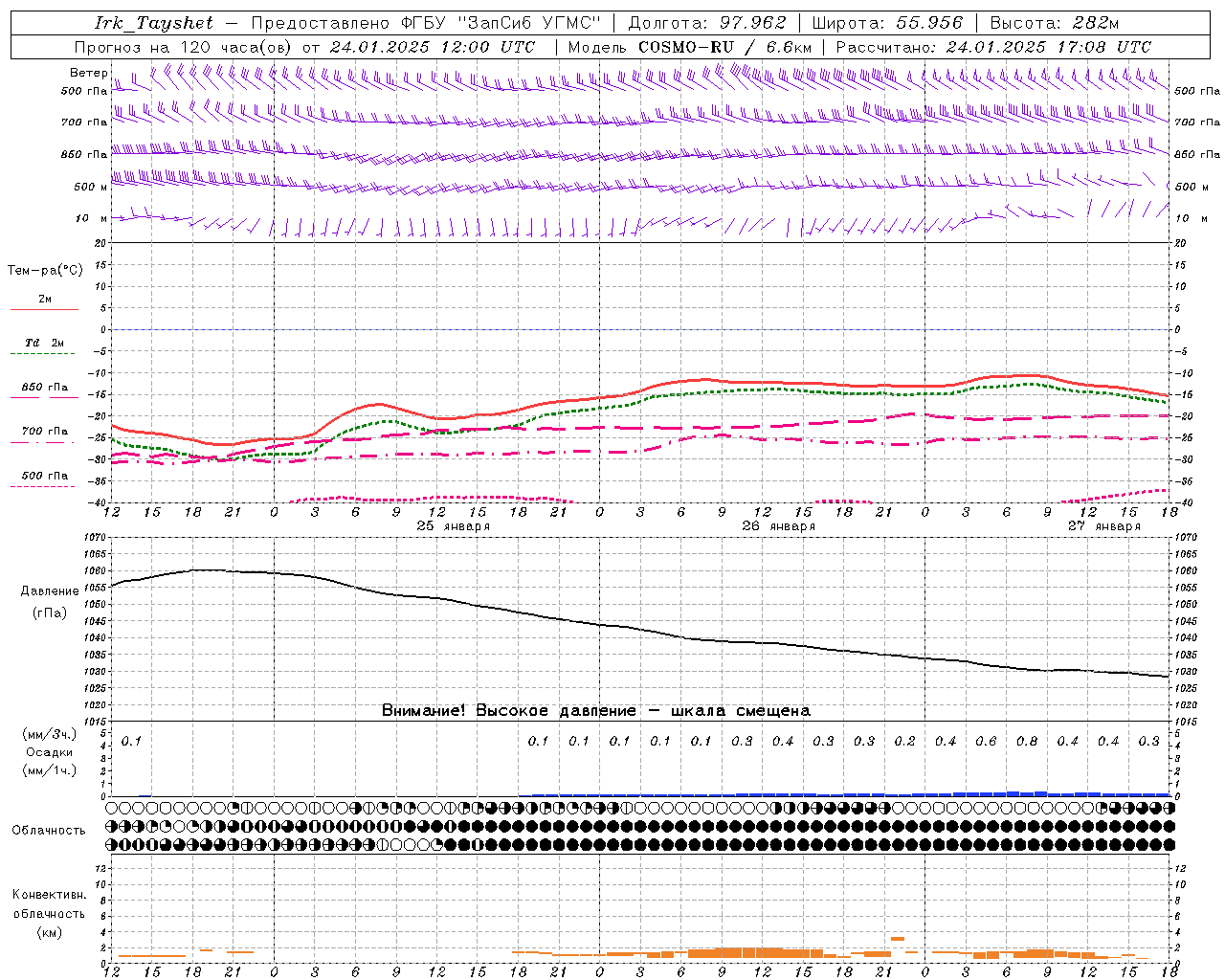Click the Td 2м dew point legend entry

[44, 343]
